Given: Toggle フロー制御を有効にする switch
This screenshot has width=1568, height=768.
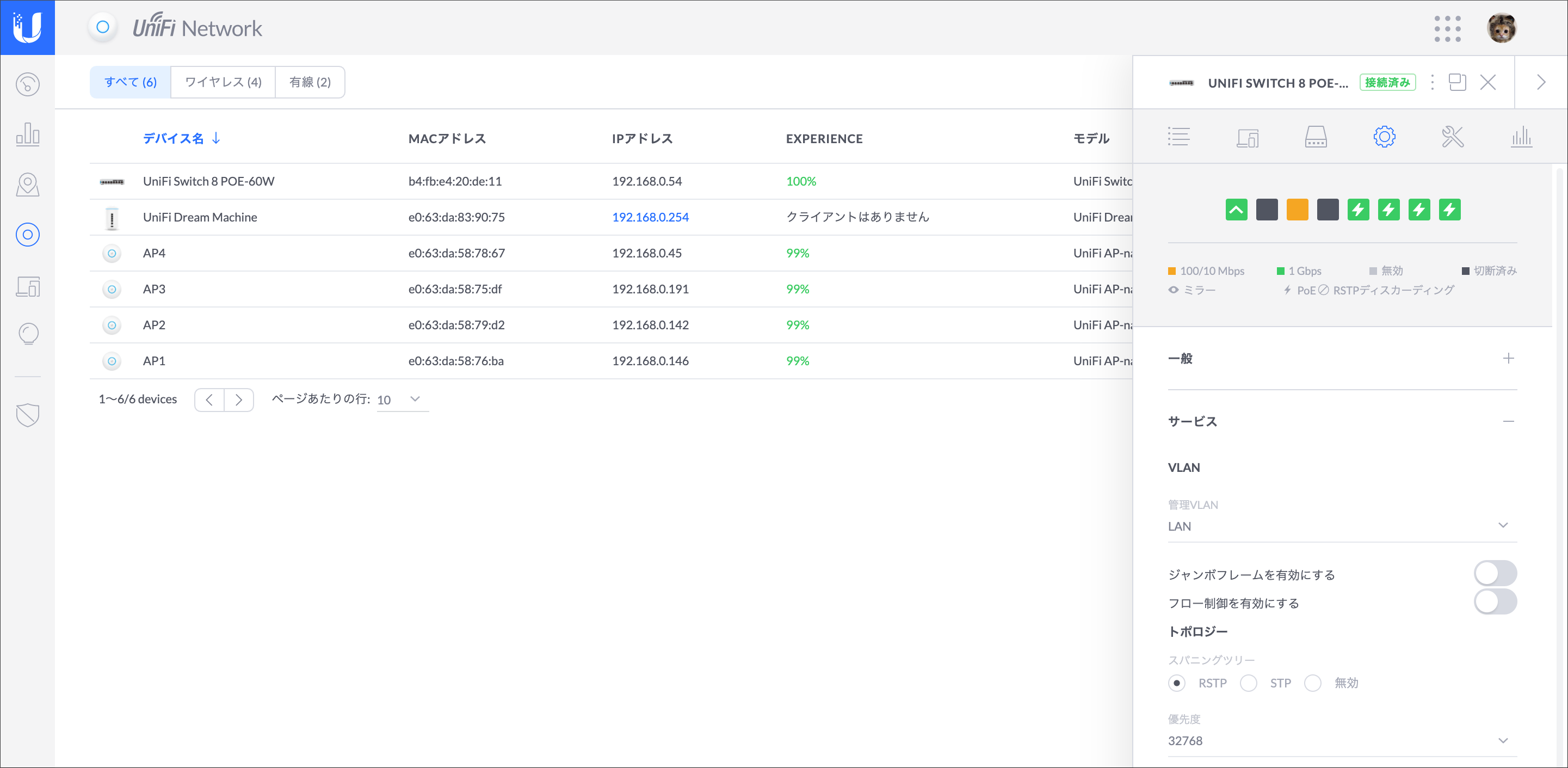Looking at the screenshot, I should pos(1495,602).
